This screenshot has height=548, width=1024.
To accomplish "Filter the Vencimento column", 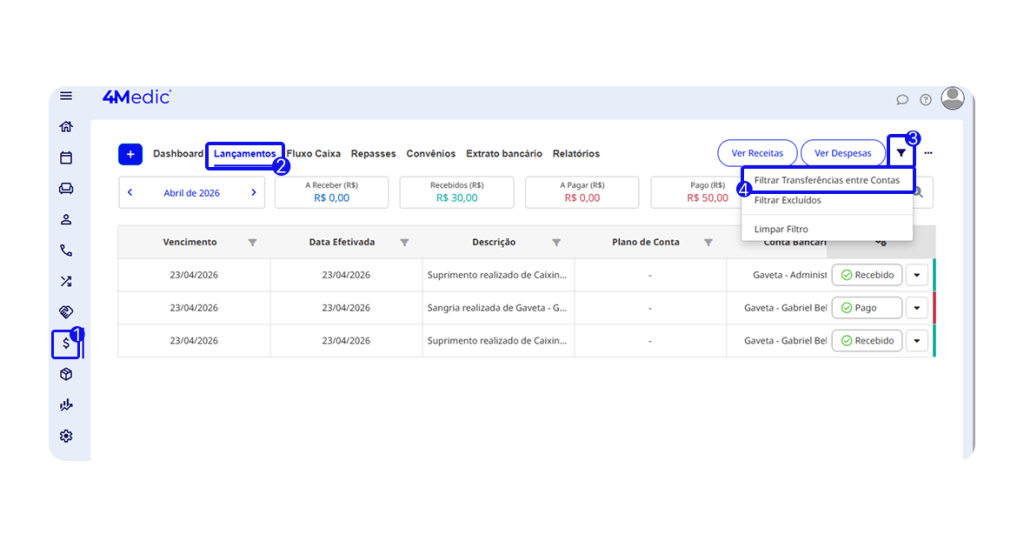I will 252,242.
